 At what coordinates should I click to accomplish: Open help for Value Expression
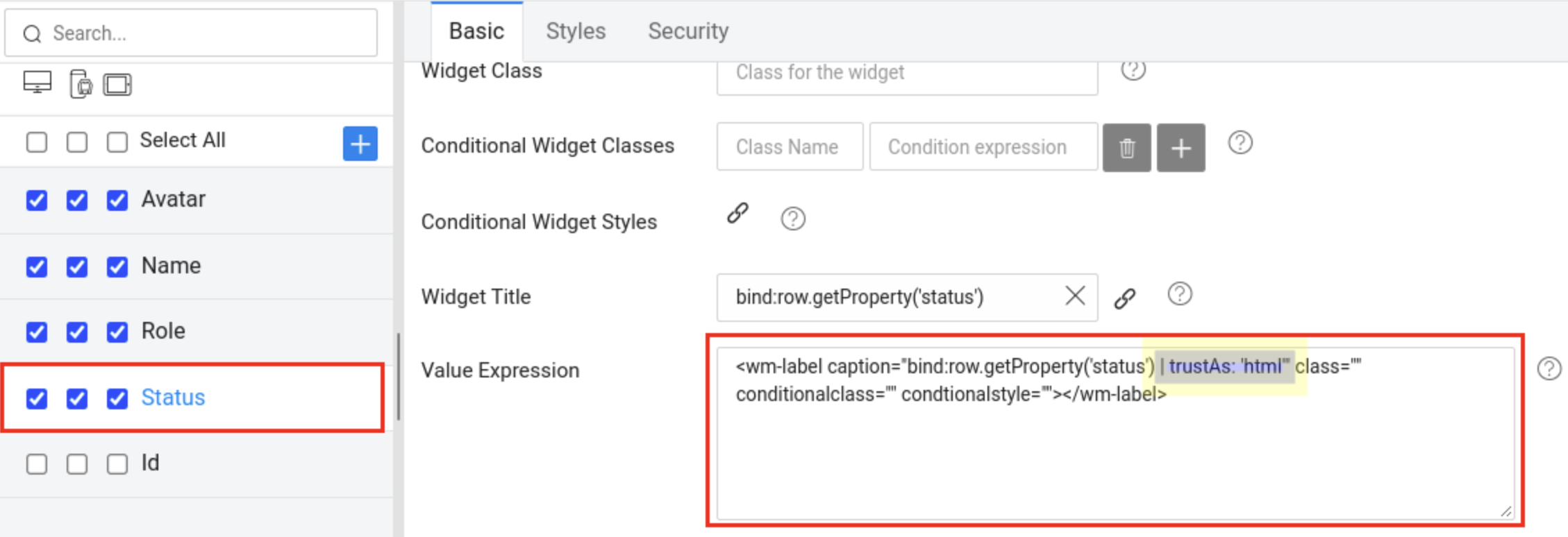pyautogui.click(x=1549, y=368)
